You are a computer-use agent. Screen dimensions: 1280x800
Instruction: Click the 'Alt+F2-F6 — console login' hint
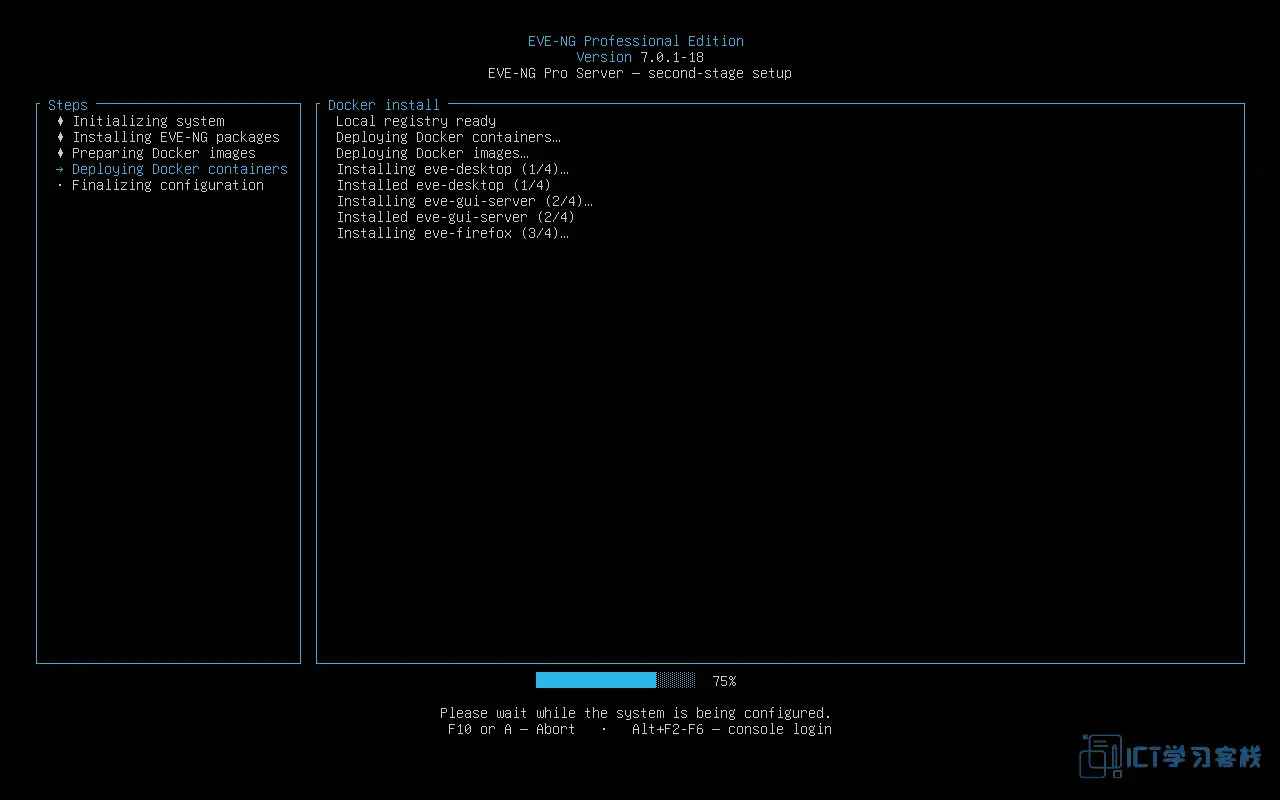(732, 729)
